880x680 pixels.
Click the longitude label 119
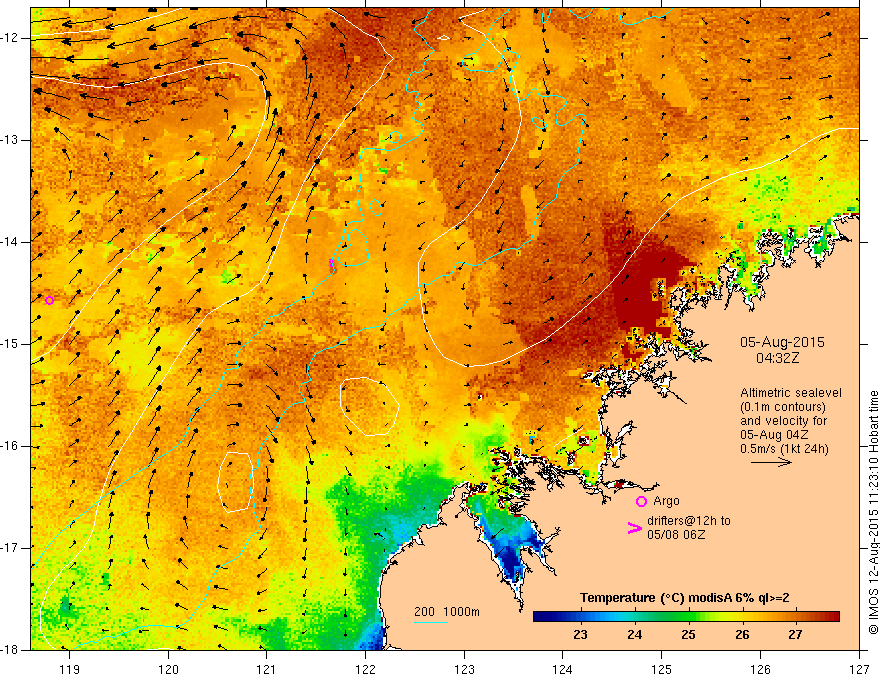click(70, 669)
